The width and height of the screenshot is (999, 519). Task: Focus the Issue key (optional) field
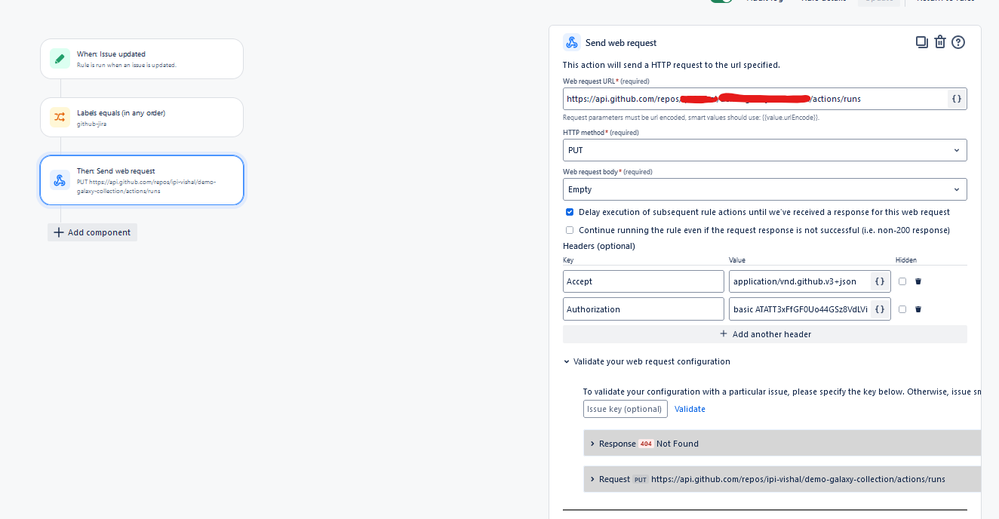coord(625,409)
